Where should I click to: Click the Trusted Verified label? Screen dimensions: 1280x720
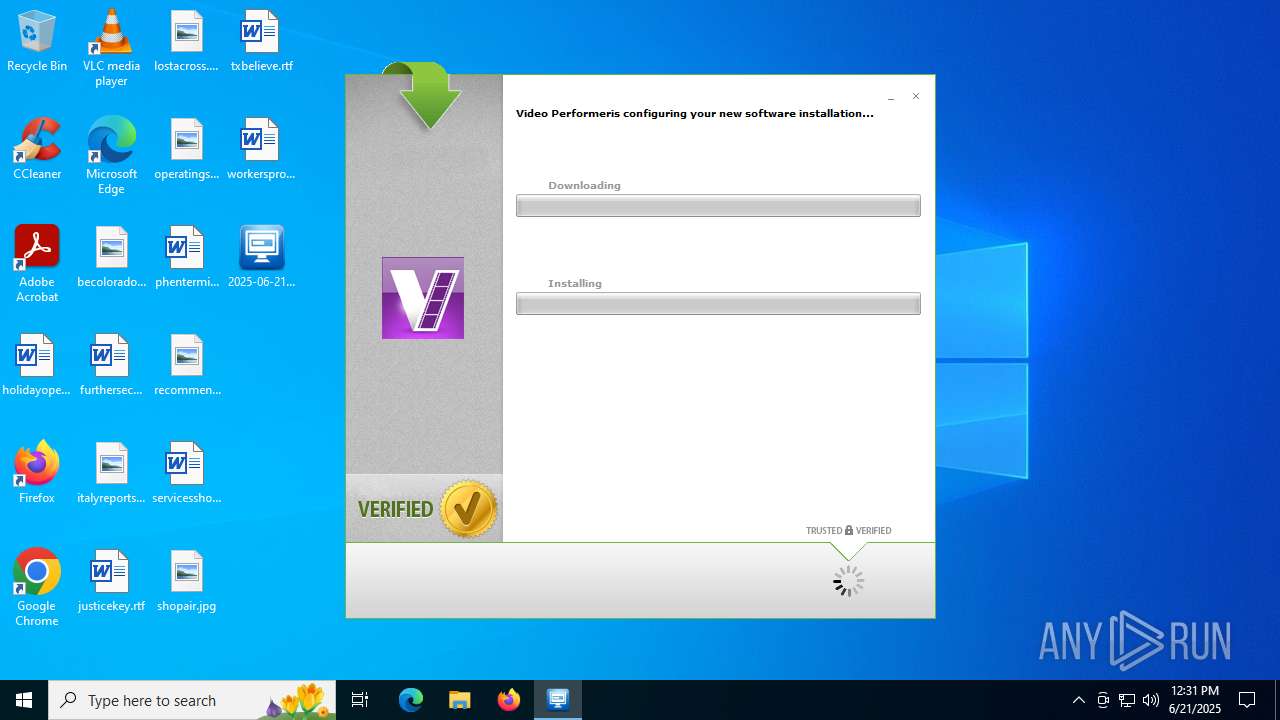(848, 531)
